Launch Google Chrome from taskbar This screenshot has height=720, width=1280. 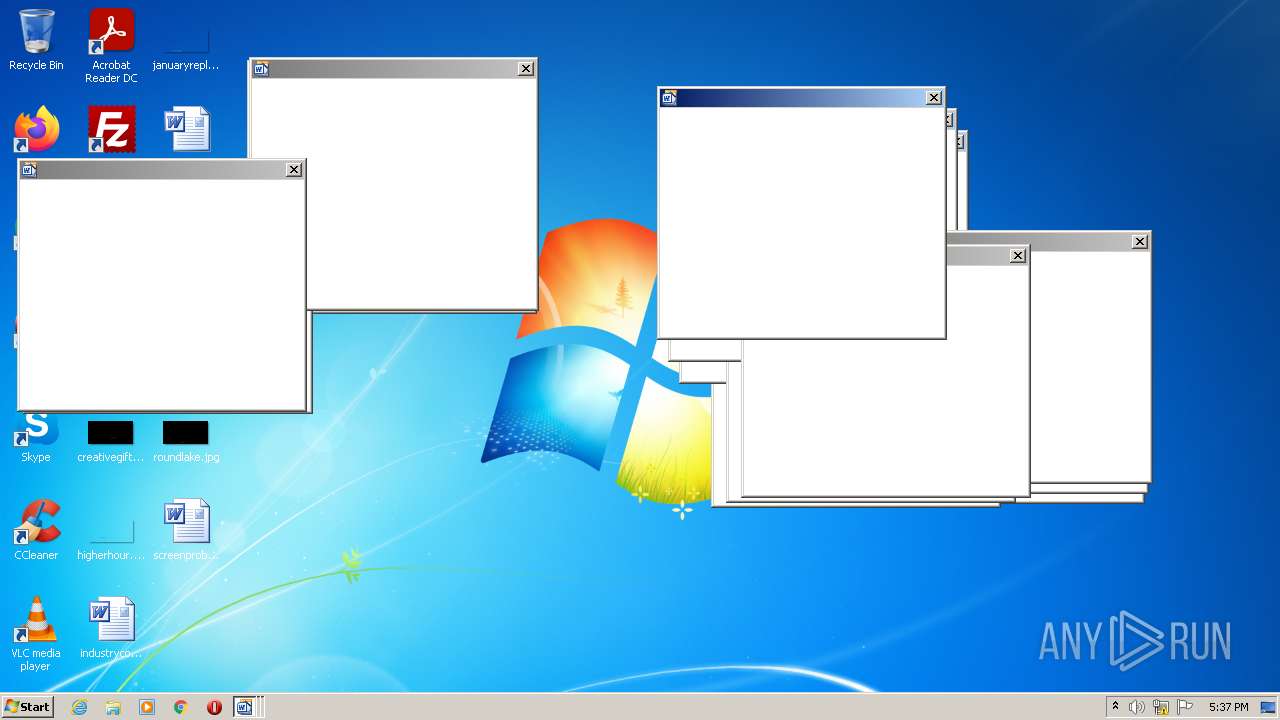pos(180,707)
